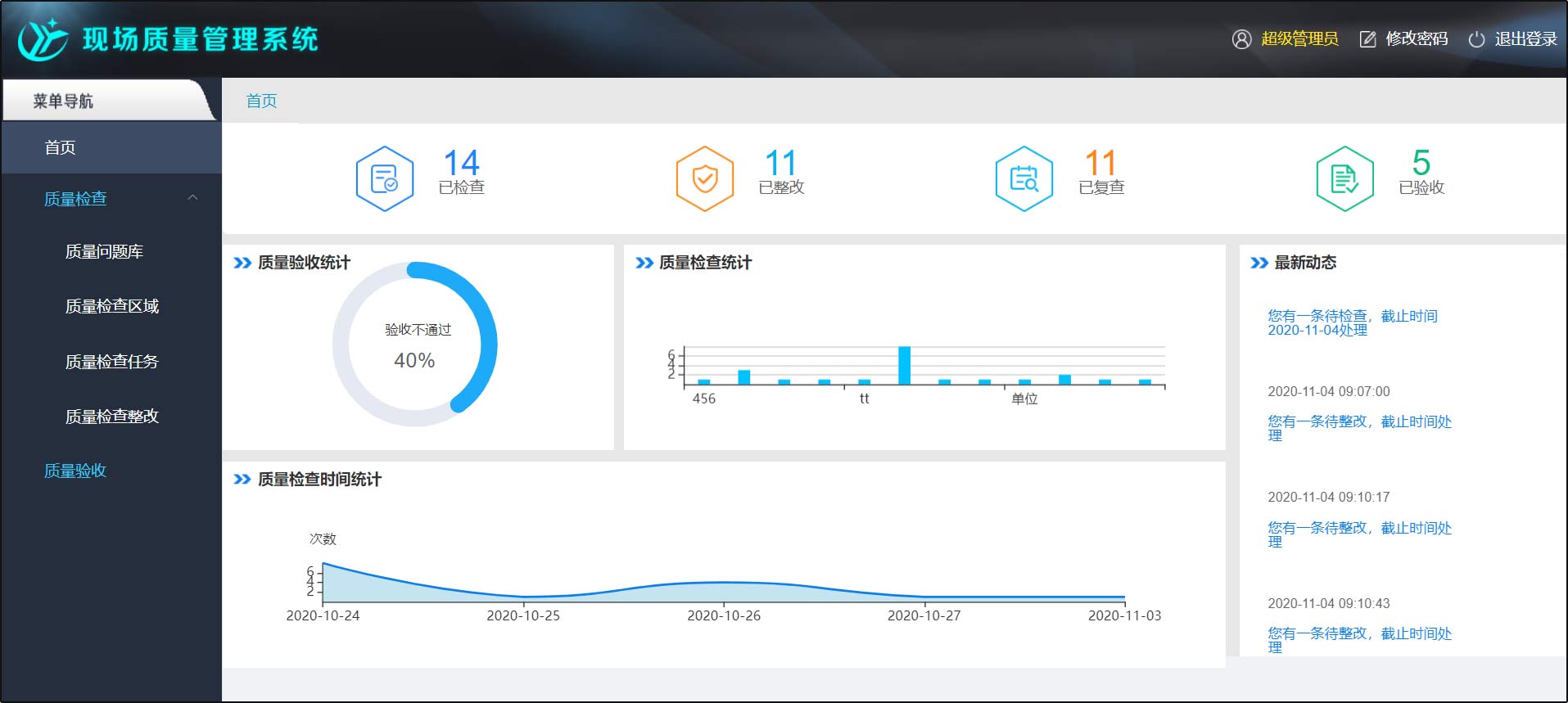This screenshot has height=703, width=1568.
Task: Collapse the 质量检查 menu chevron
Action: pos(192,198)
